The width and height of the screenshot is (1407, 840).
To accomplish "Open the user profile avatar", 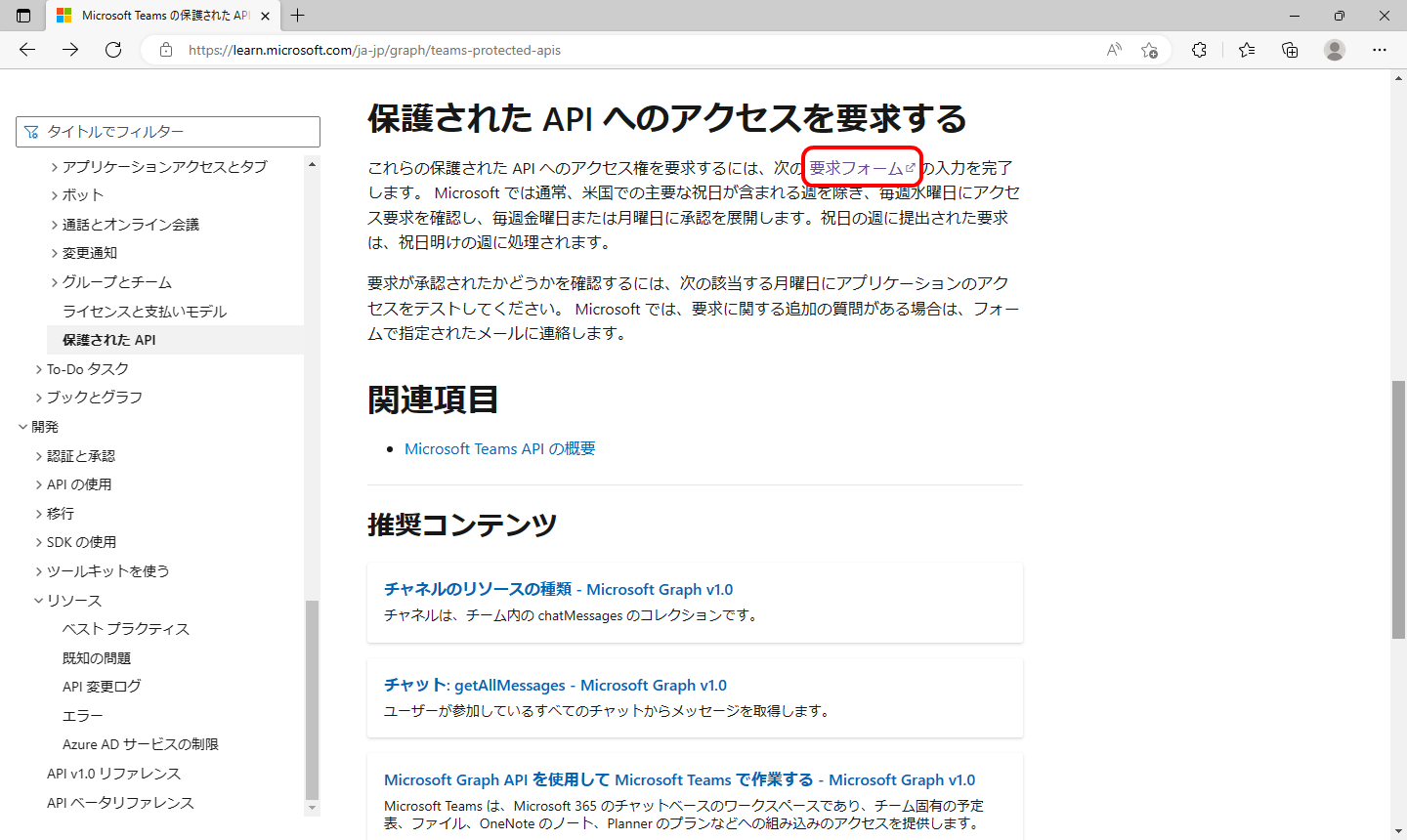I will tap(1335, 50).
